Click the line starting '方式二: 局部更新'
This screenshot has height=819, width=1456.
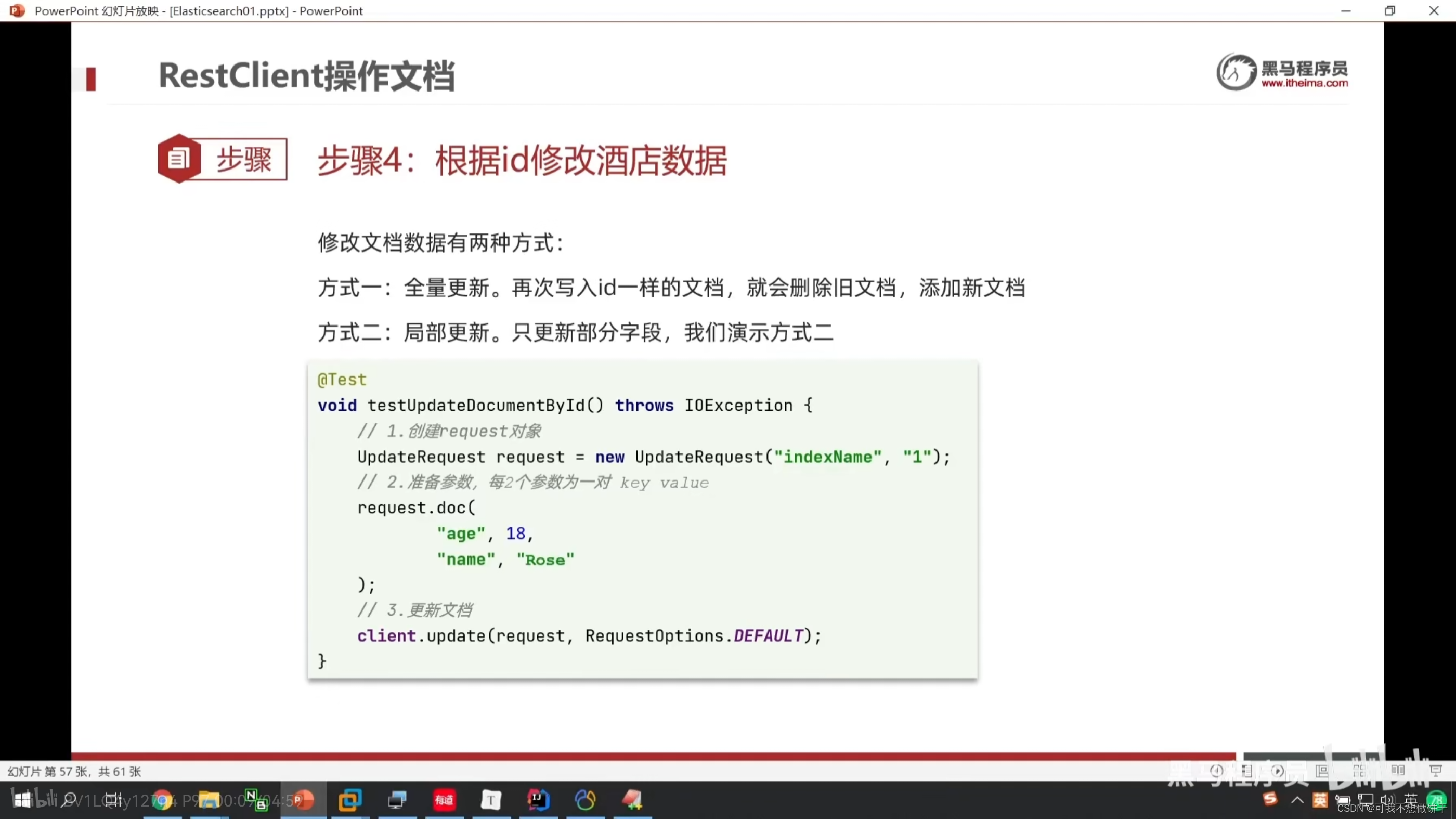[x=576, y=332]
